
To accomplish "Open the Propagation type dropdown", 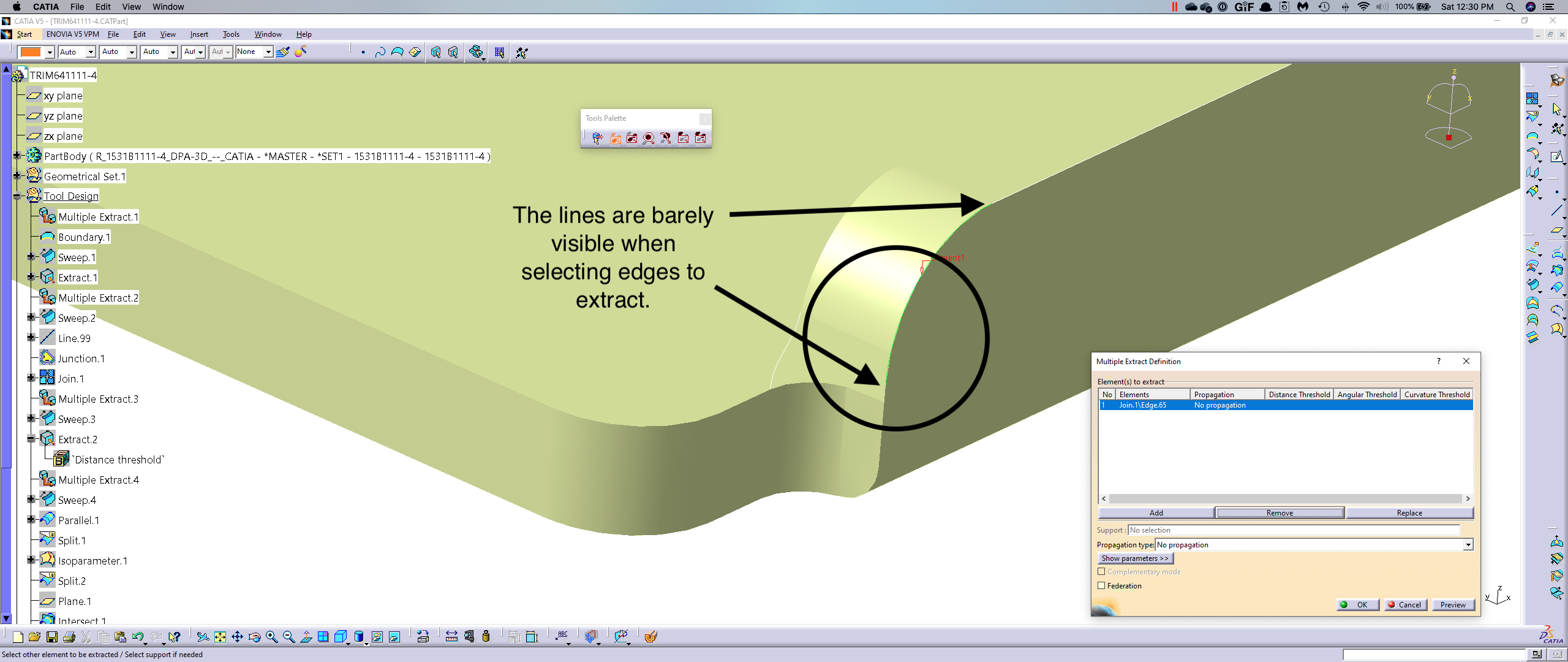I will point(1467,544).
